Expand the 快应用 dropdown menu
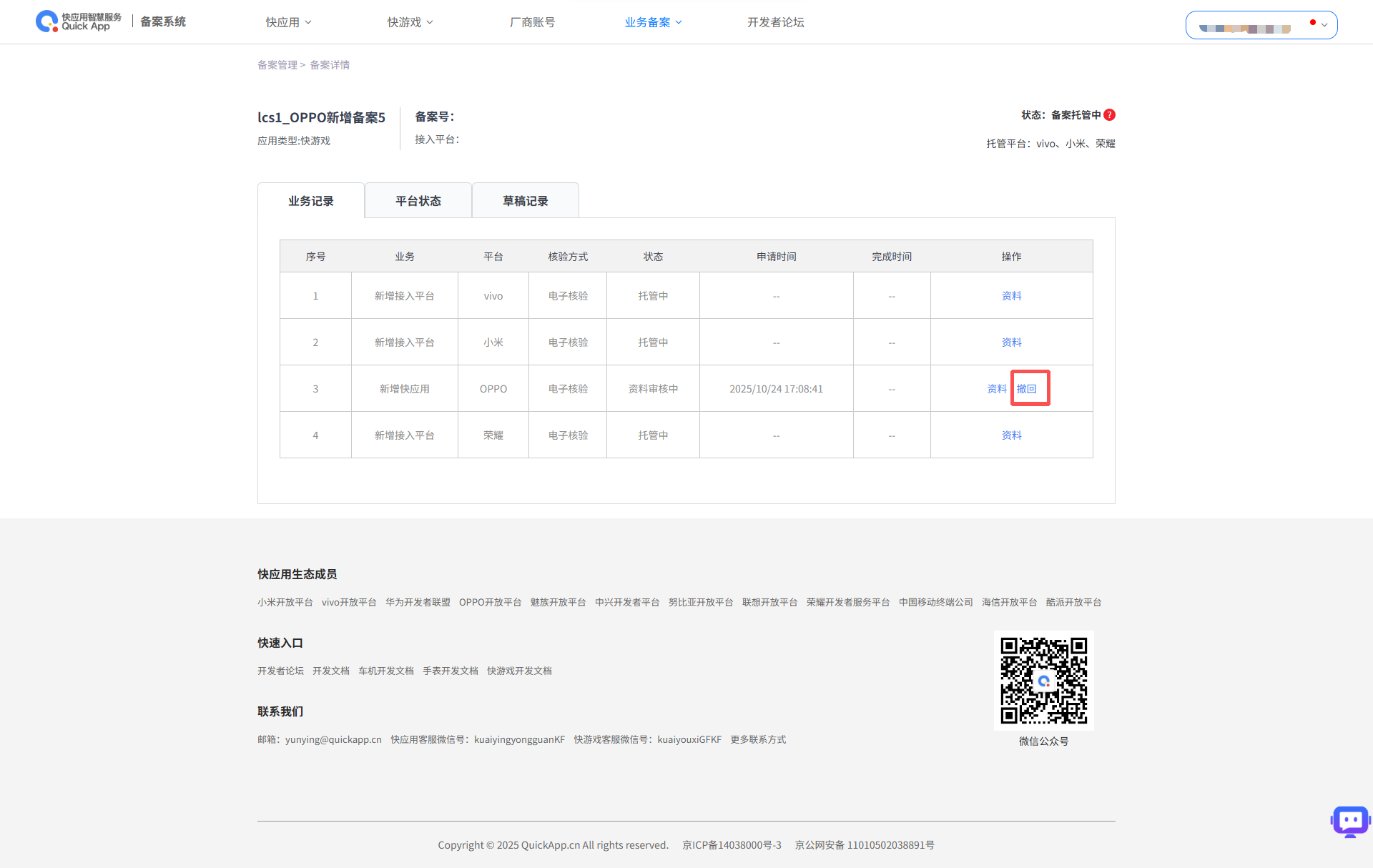The width and height of the screenshot is (1373, 868). pos(288,22)
